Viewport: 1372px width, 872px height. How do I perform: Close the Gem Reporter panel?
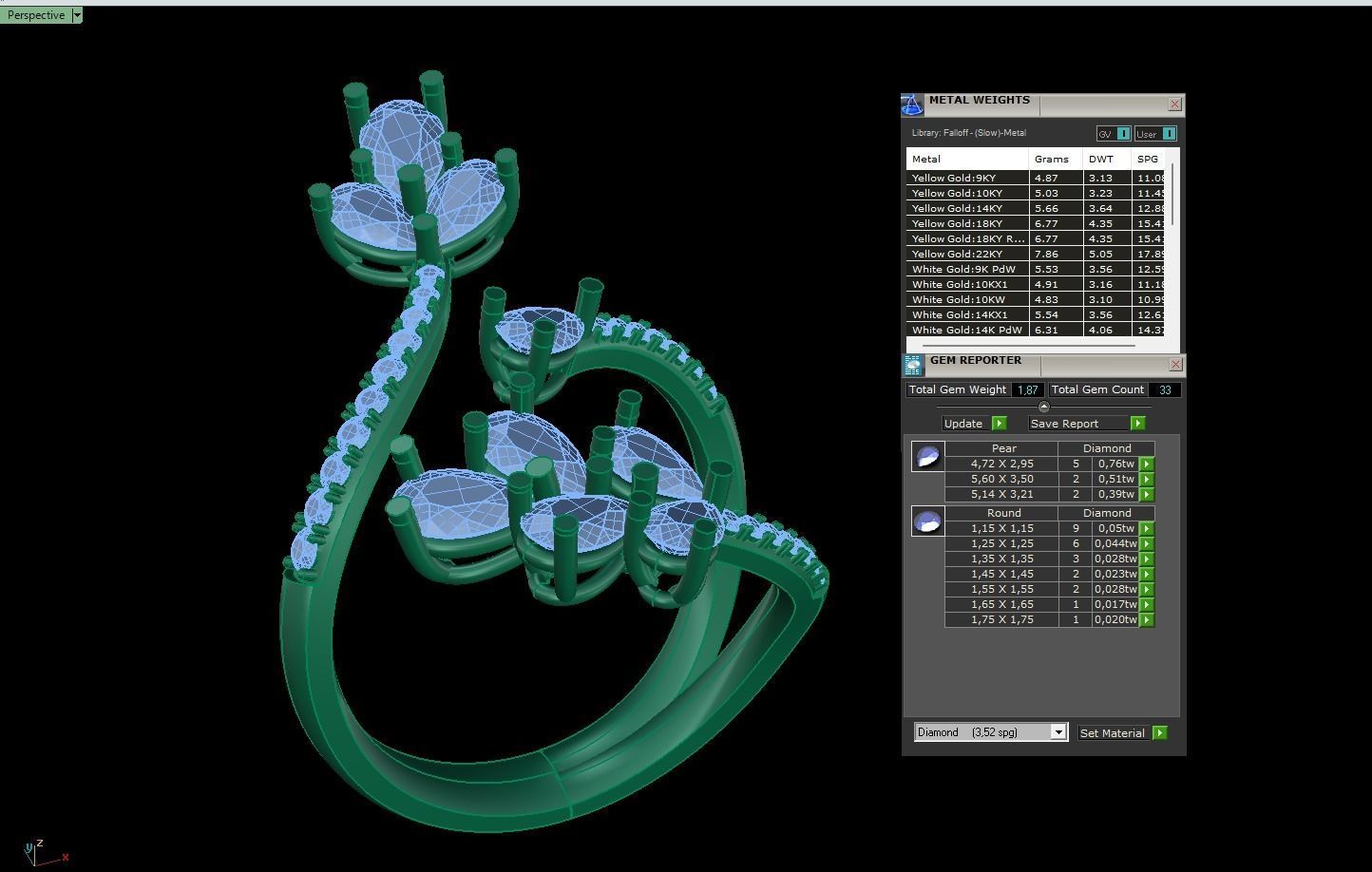pos(1175,365)
